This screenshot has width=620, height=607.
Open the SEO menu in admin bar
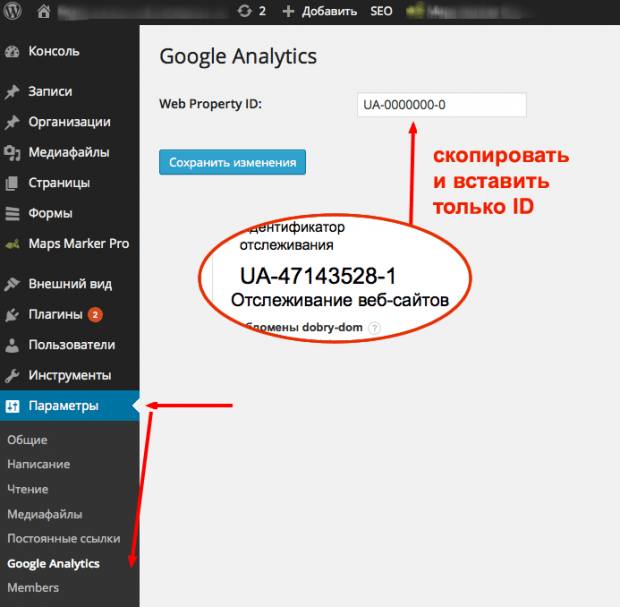381,12
